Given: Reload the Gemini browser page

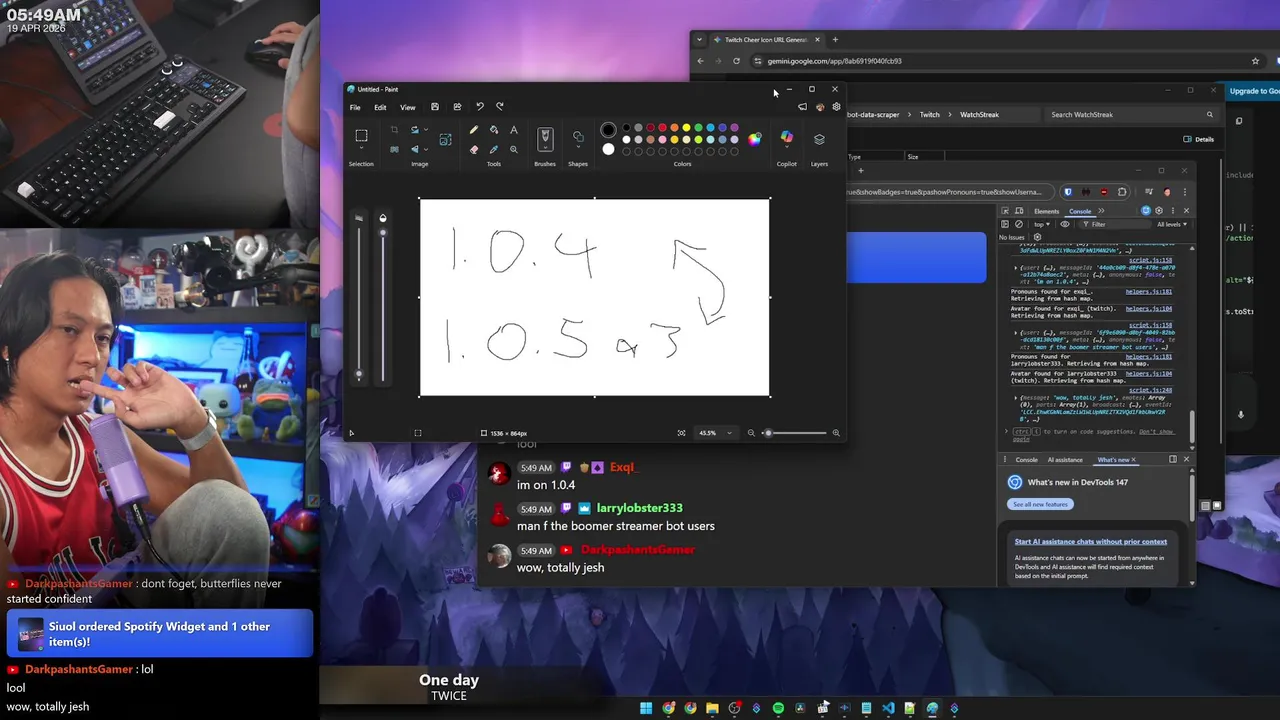Looking at the screenshot, I should (736, 61).
